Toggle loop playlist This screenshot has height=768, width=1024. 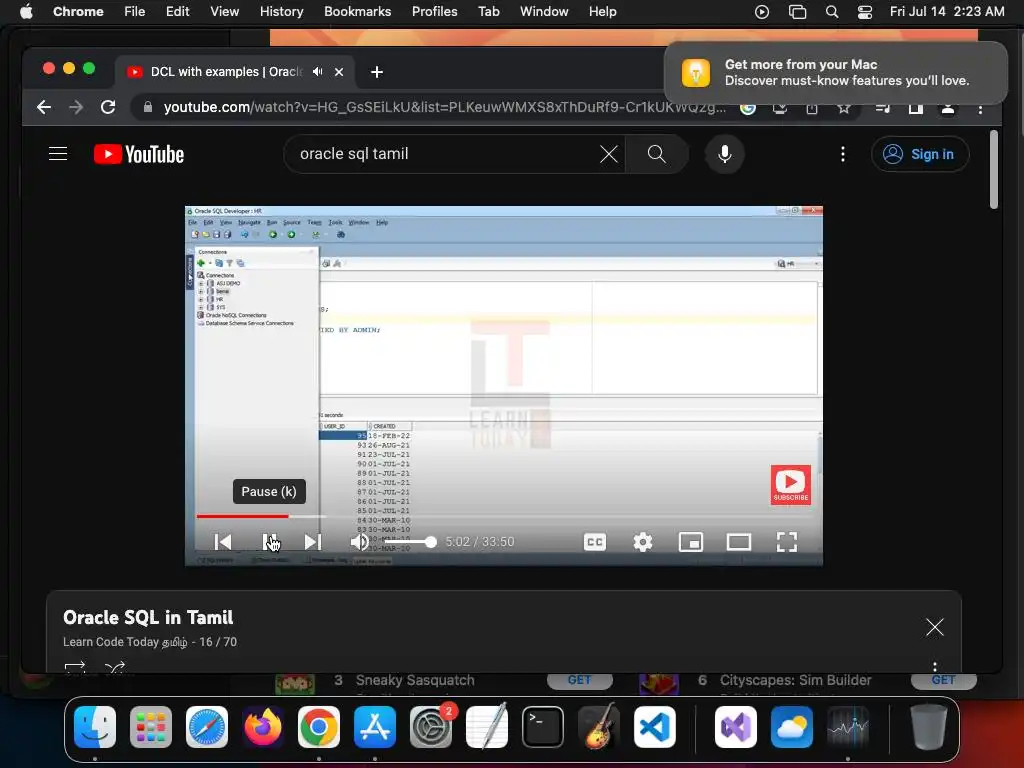tap(75, 667)
